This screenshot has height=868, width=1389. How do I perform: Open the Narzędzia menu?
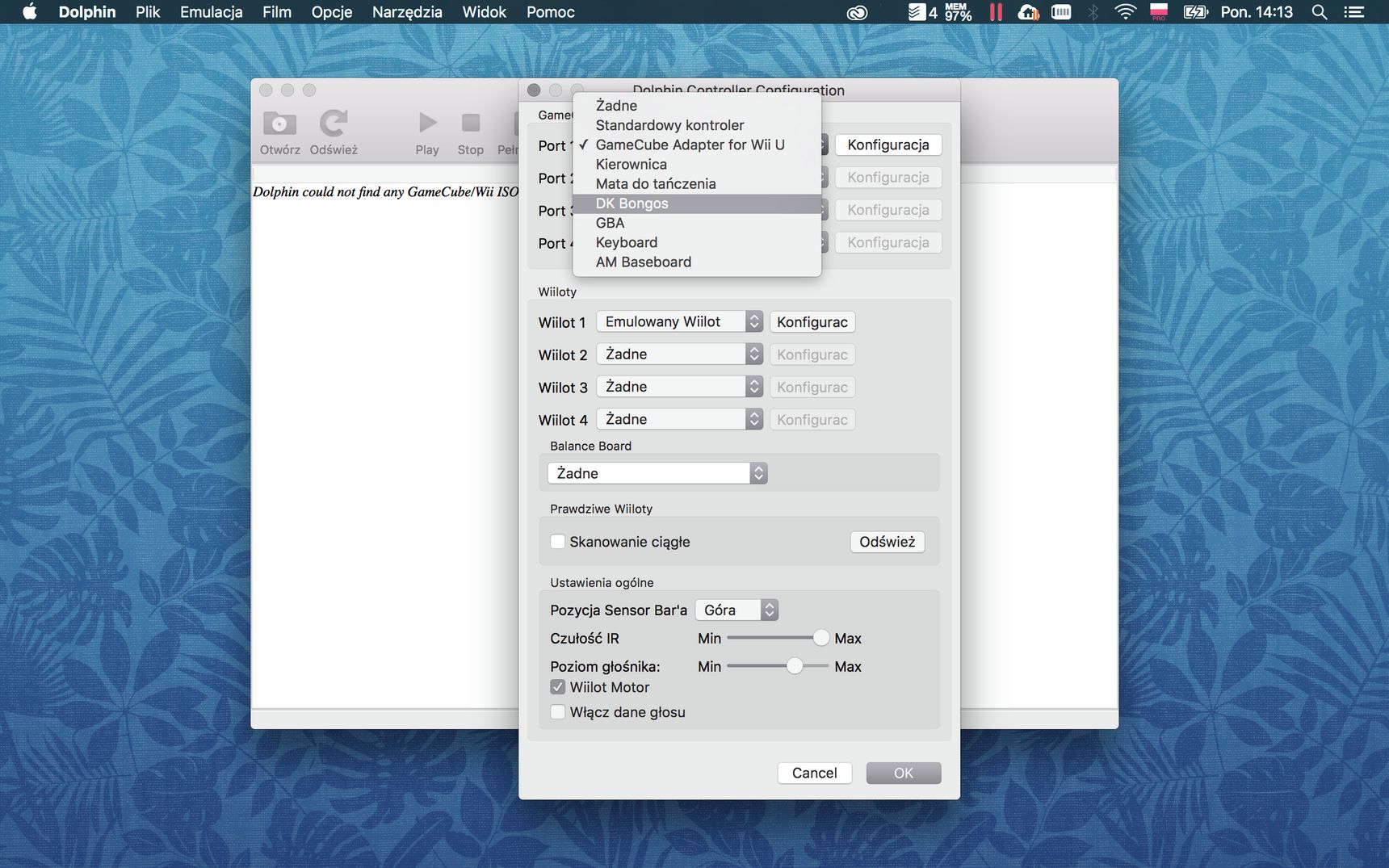coord(407,11)
